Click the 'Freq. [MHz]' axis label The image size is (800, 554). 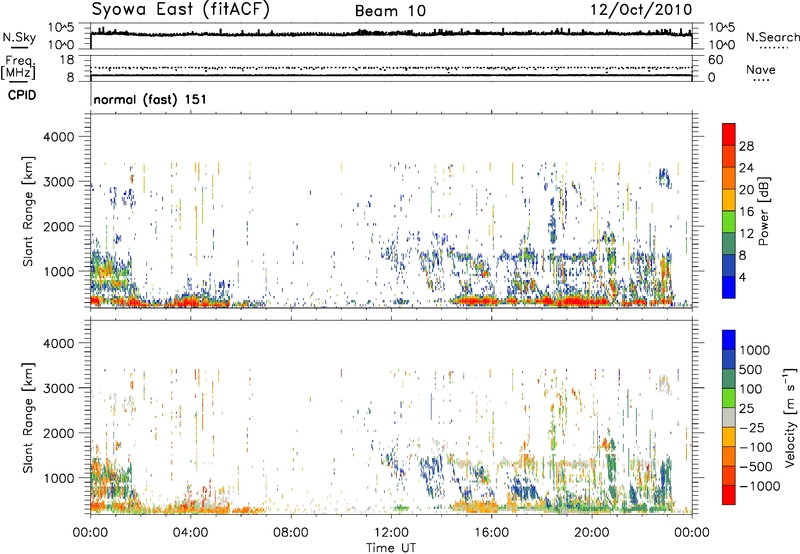tap(19, 68)
